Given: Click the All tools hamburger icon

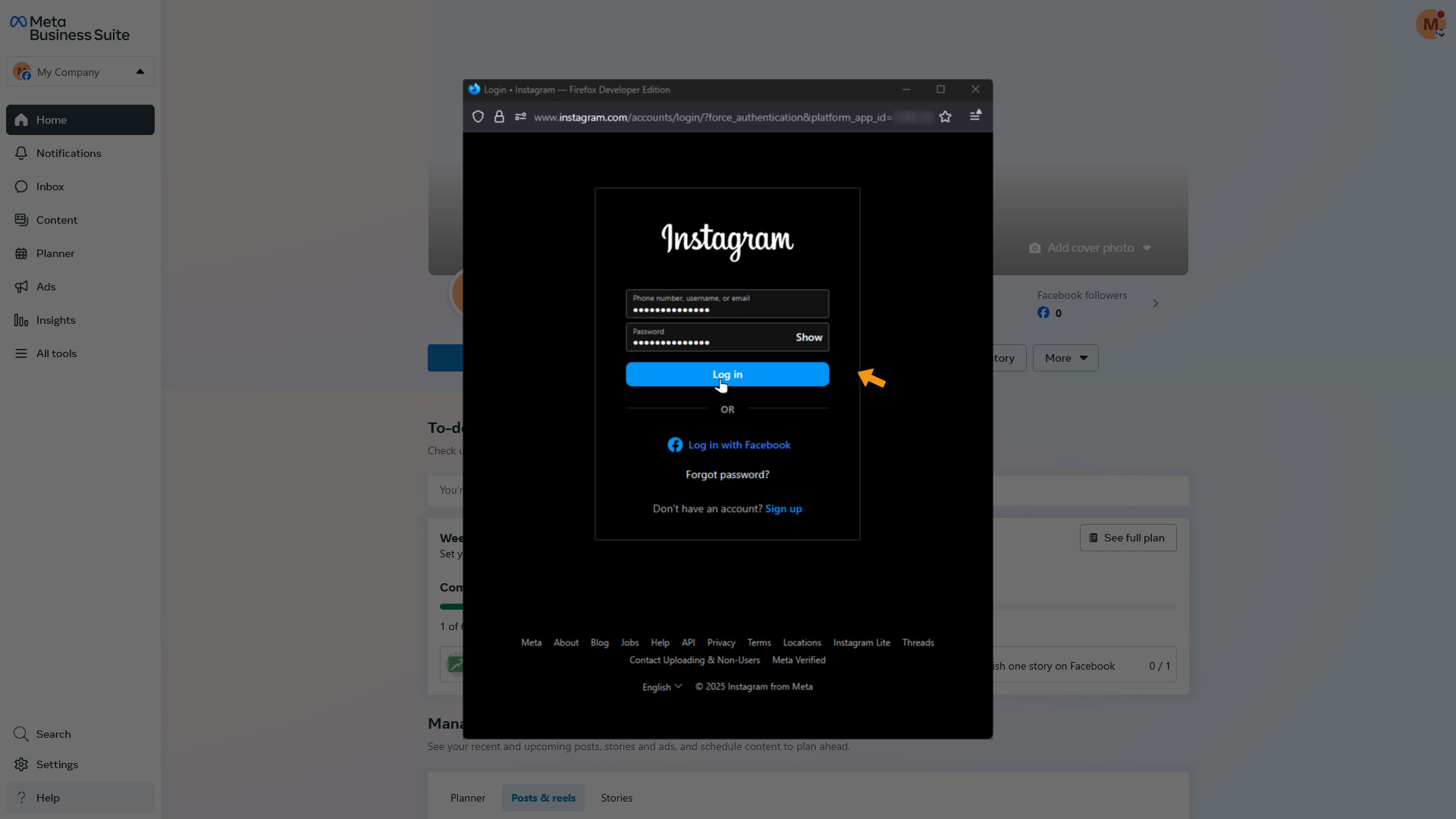Looking at the screenshot, I should (21, 353).
